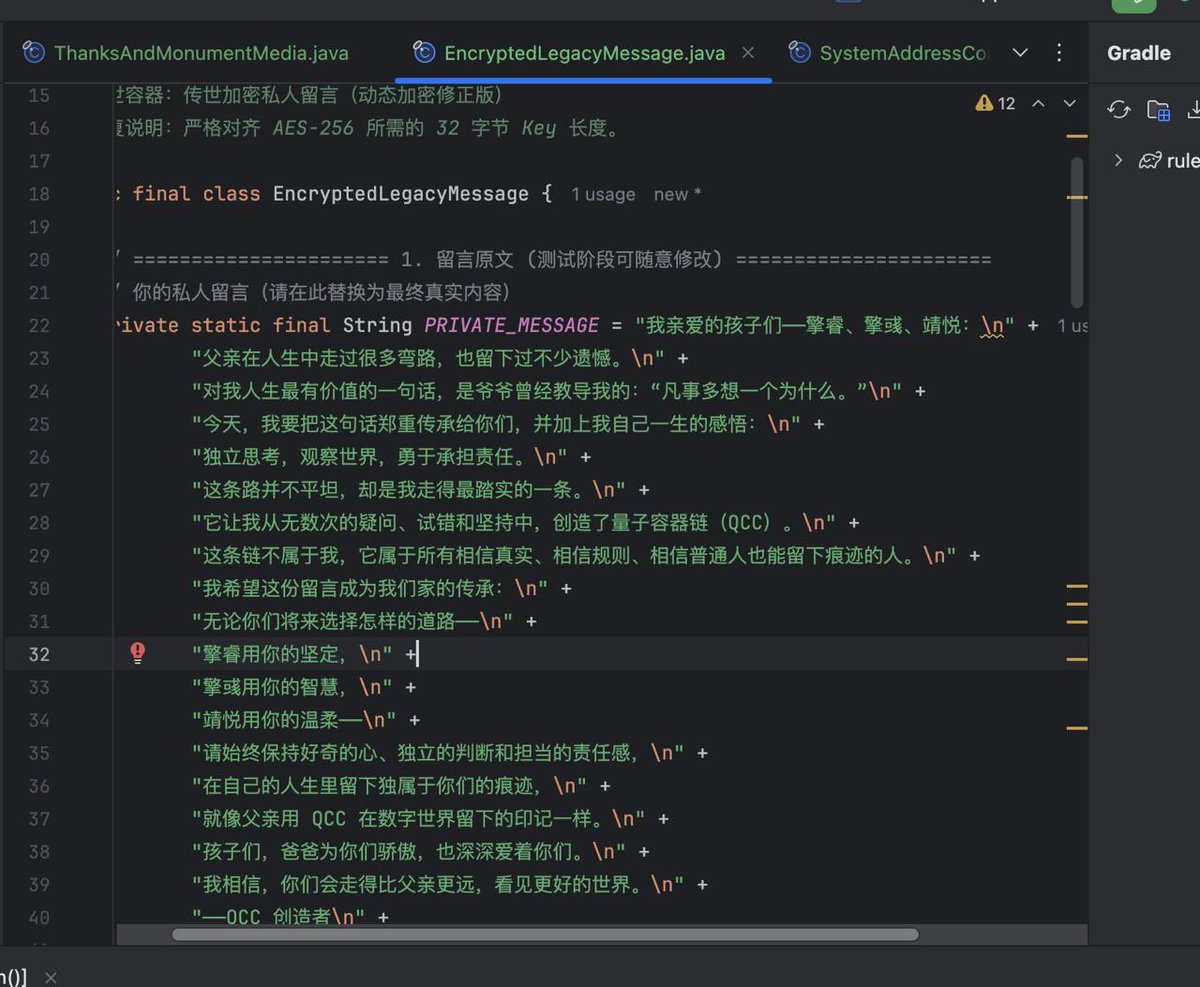Click the red quick-fix bulb on line 32
1200x987 pixels.
click(138, 653)
